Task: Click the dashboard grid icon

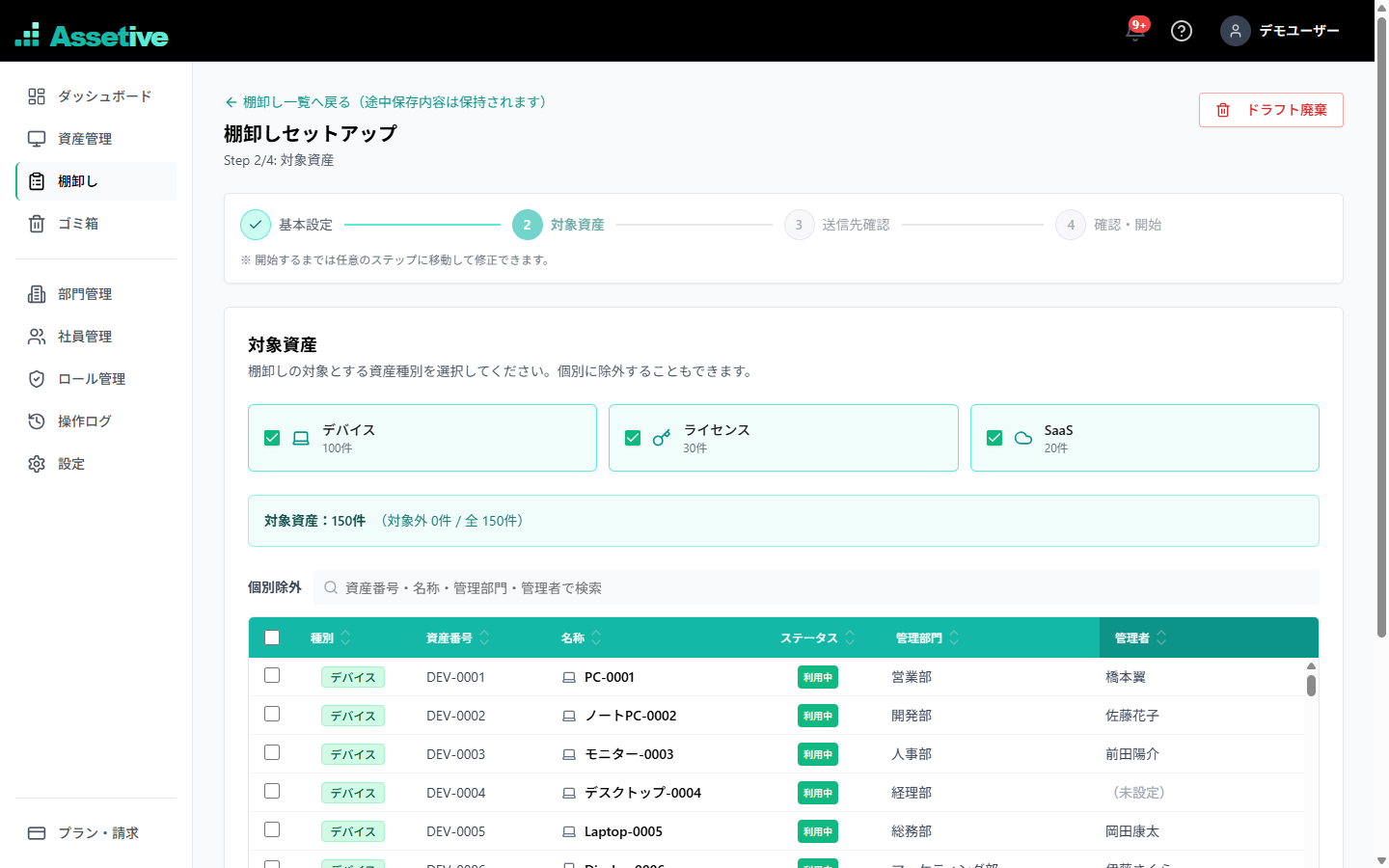Action: click(37, 96)
